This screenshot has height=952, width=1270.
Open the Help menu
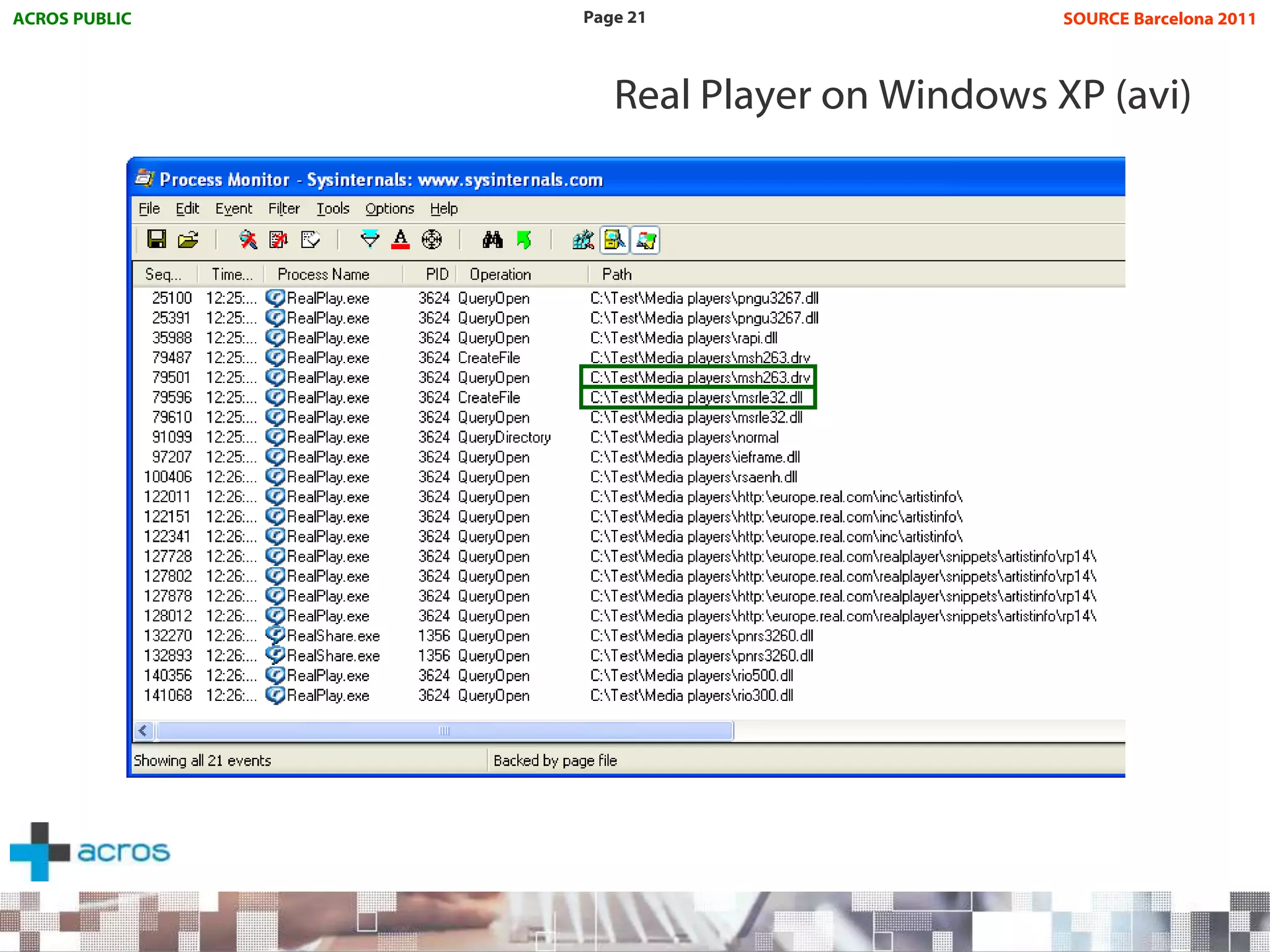(444, 209)
